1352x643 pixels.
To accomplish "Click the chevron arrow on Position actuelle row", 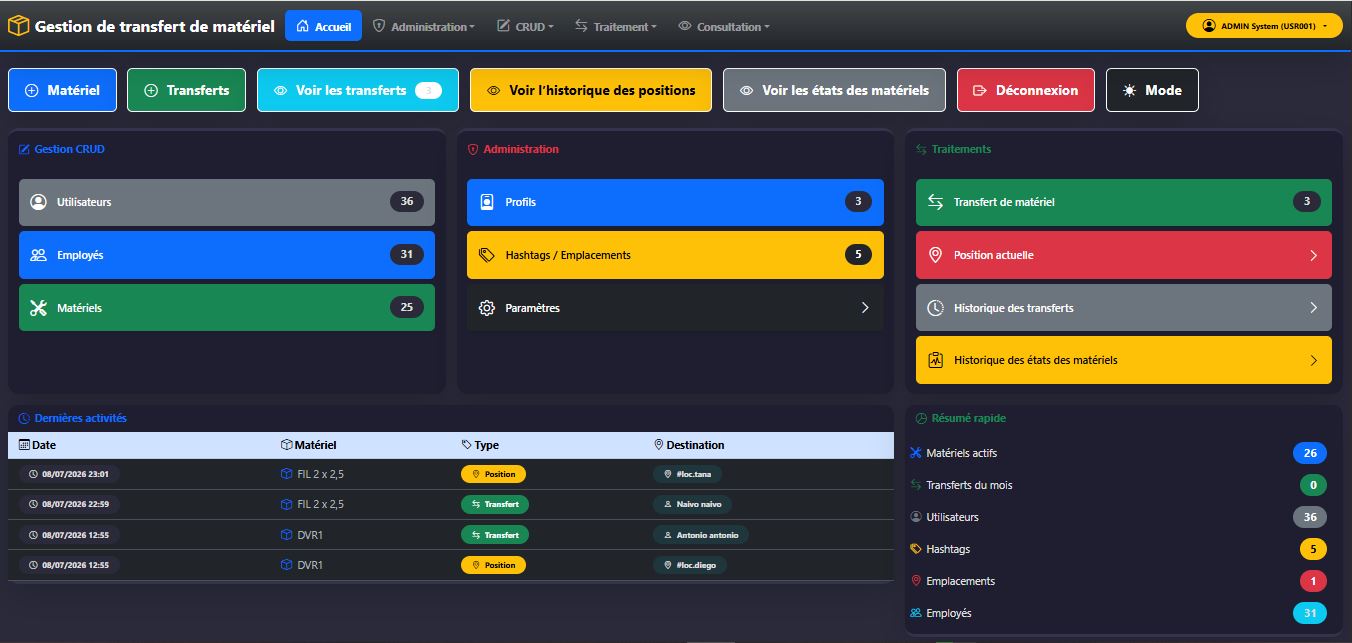I will click(1313, 255).
